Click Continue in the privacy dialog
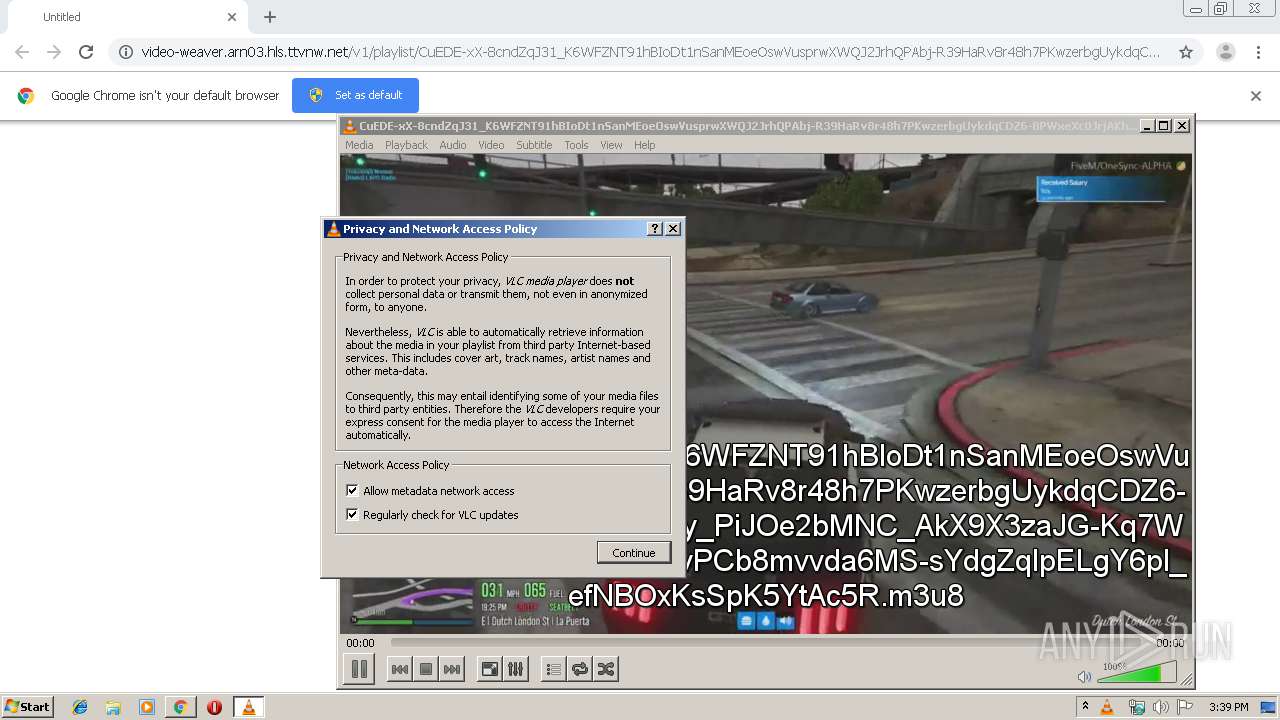Viewport: 1280px width, 720px height. pyautogui.click(x=634, y=552)
